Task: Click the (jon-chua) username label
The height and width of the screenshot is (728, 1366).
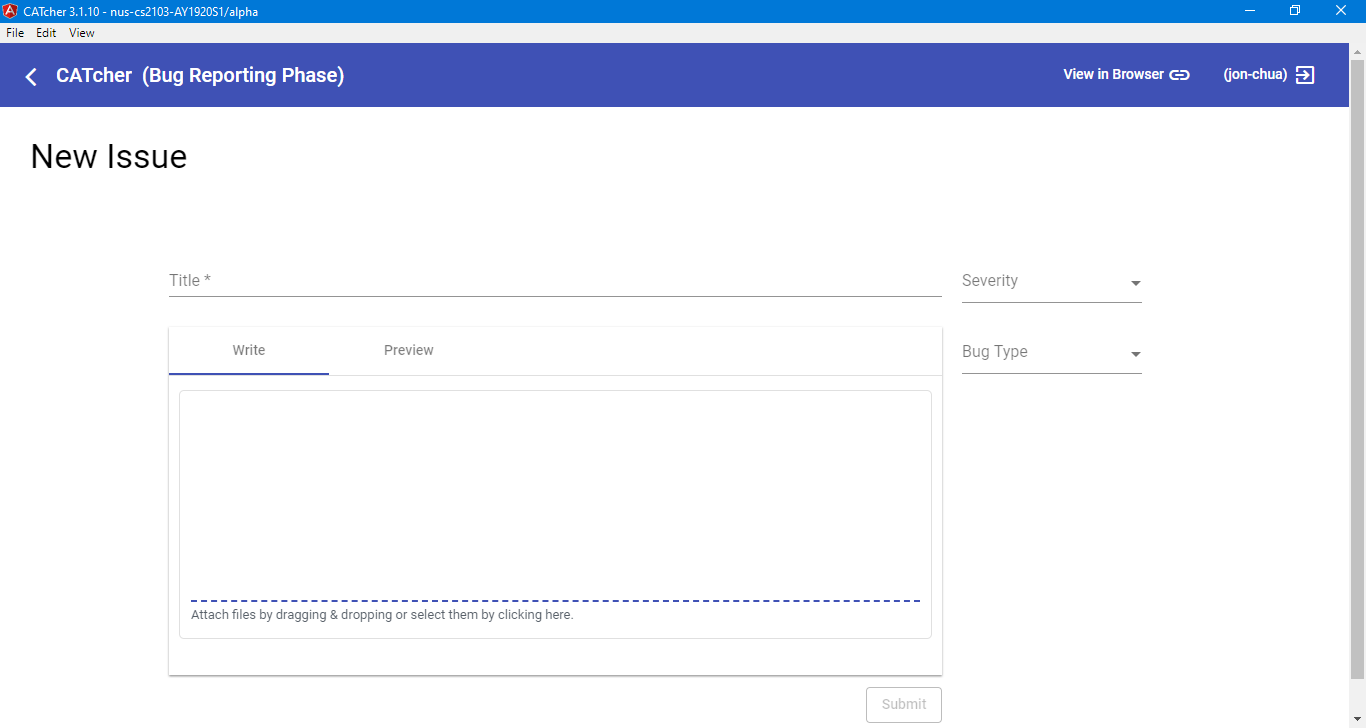Action: 1255,75
